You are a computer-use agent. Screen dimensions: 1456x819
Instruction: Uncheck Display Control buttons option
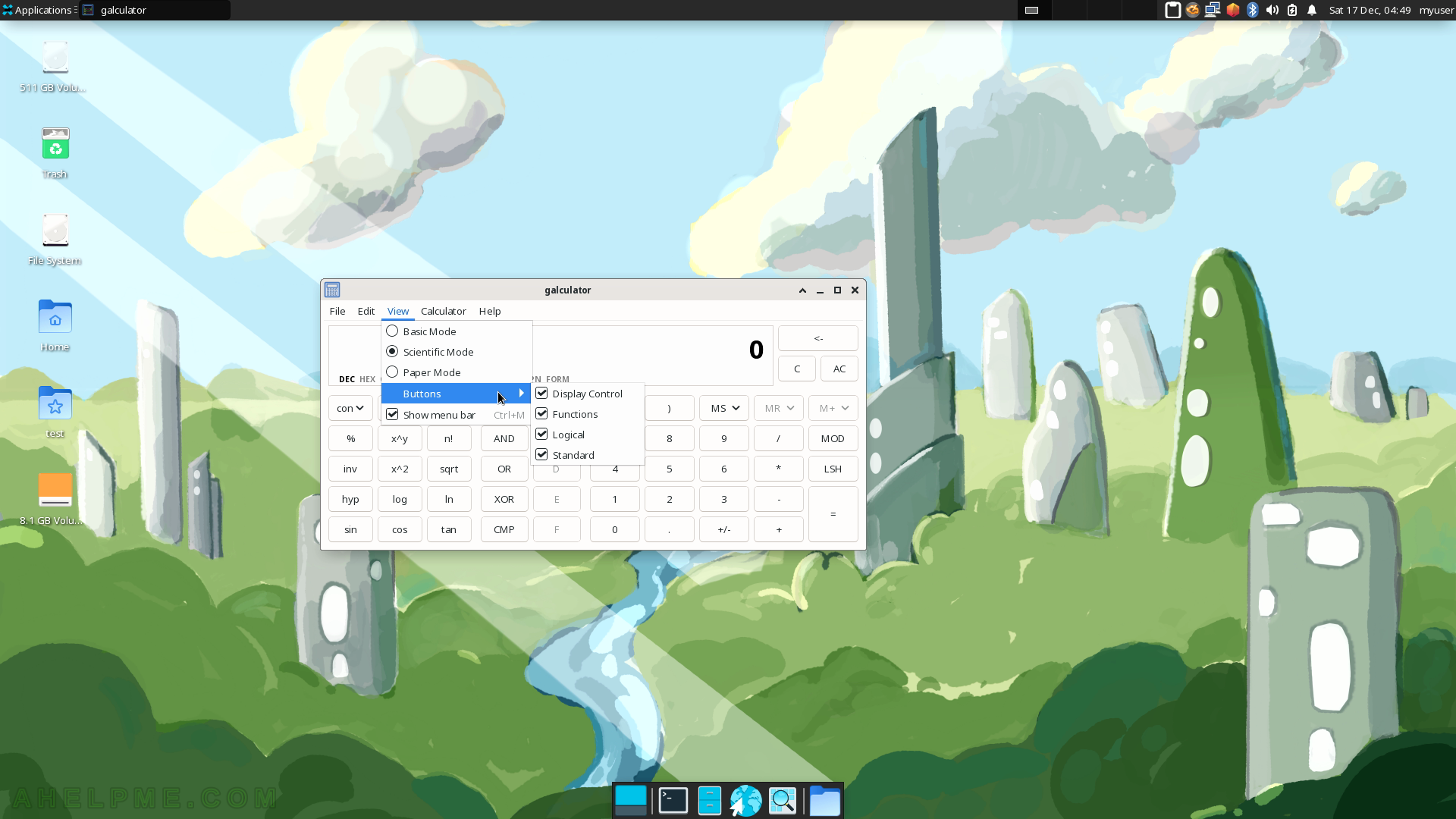588,394
